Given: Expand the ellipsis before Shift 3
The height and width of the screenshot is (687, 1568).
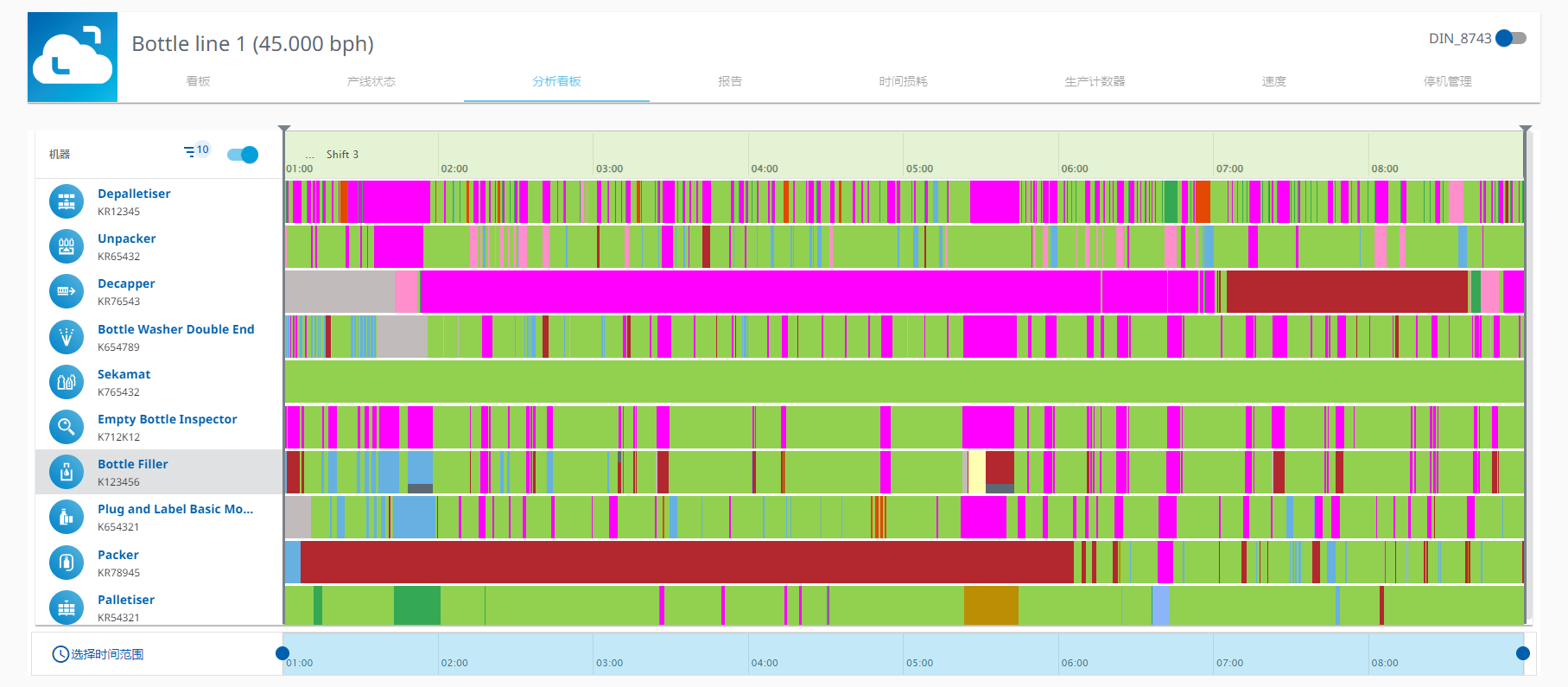Looking at the screenshot, I should click(309, 155).
